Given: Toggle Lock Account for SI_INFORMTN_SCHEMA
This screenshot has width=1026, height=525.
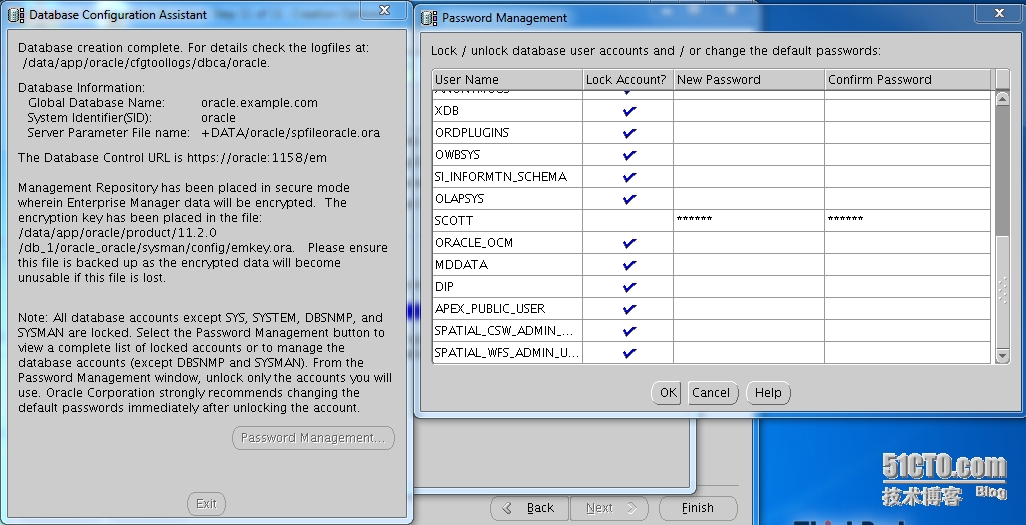Looking at the screenshot, I should 629,177.
